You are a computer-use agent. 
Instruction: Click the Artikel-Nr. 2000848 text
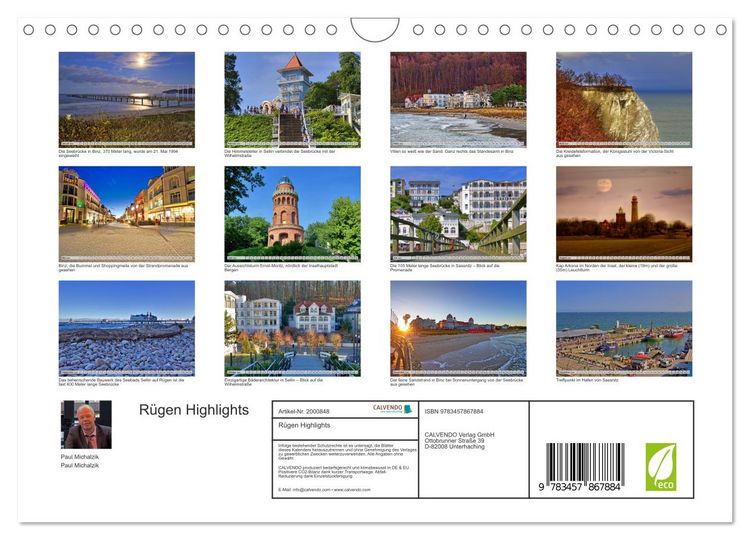coord(304,411)
